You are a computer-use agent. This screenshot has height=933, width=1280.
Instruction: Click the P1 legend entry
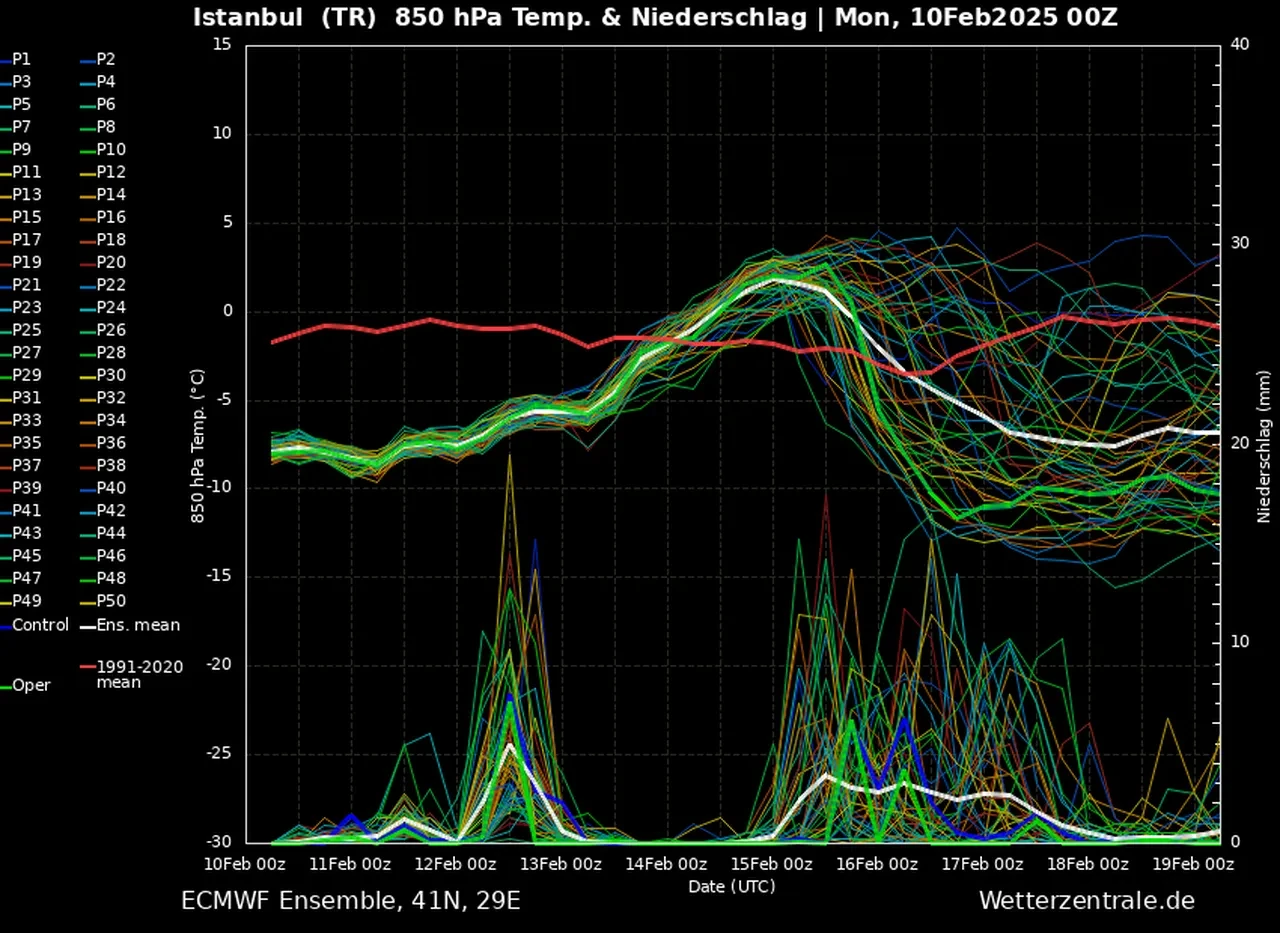[x=22, y=59]
